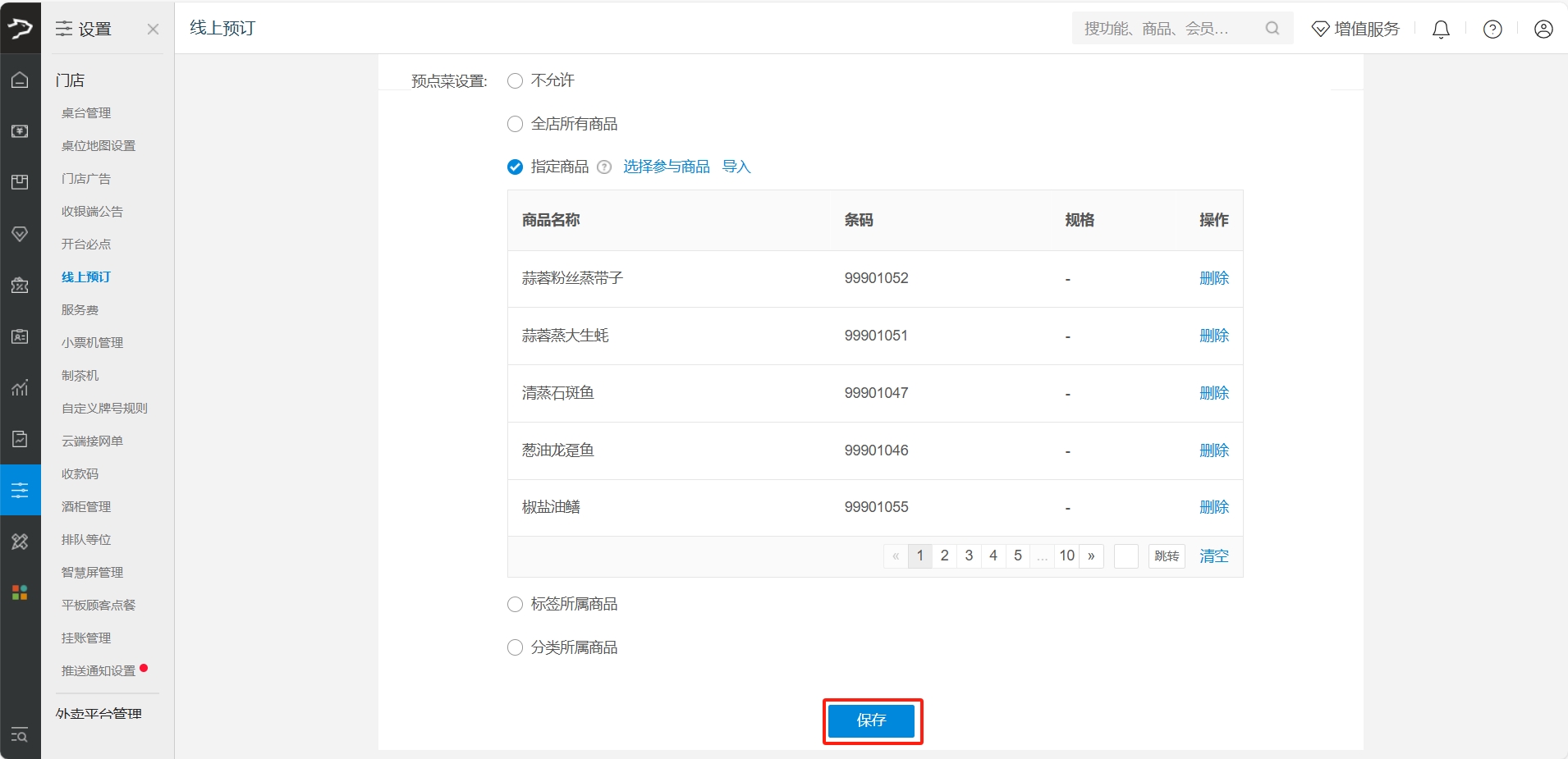The image size is (1568, 759).
Task: Go to next page arrow in pagination
Action: 1091,556
